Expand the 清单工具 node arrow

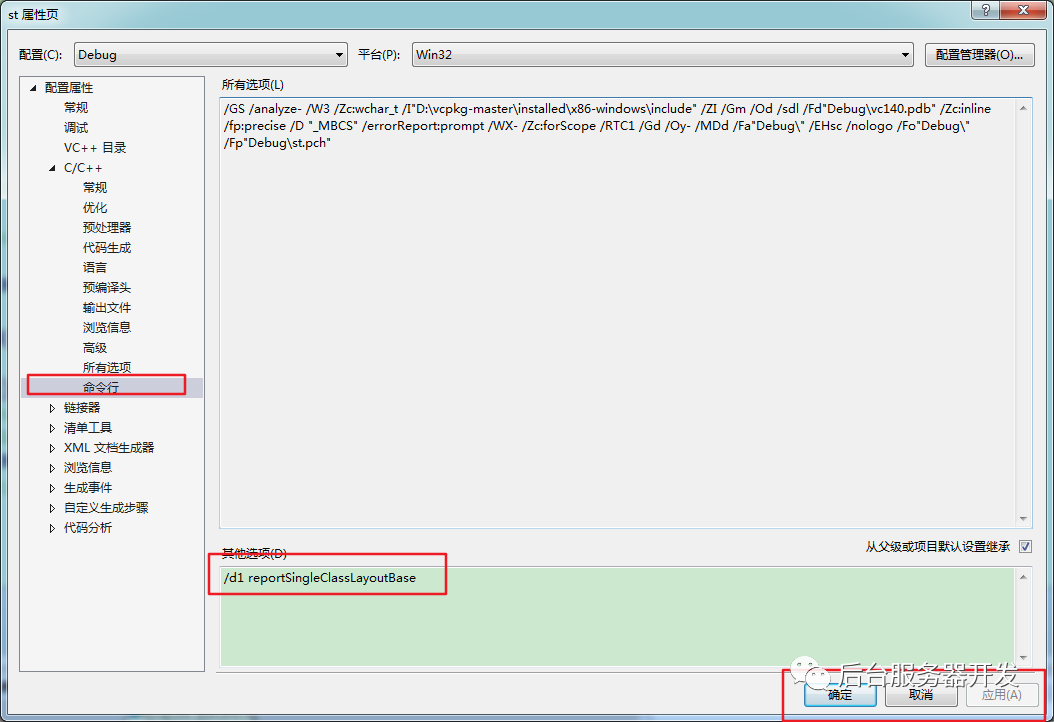click(53, 428)
